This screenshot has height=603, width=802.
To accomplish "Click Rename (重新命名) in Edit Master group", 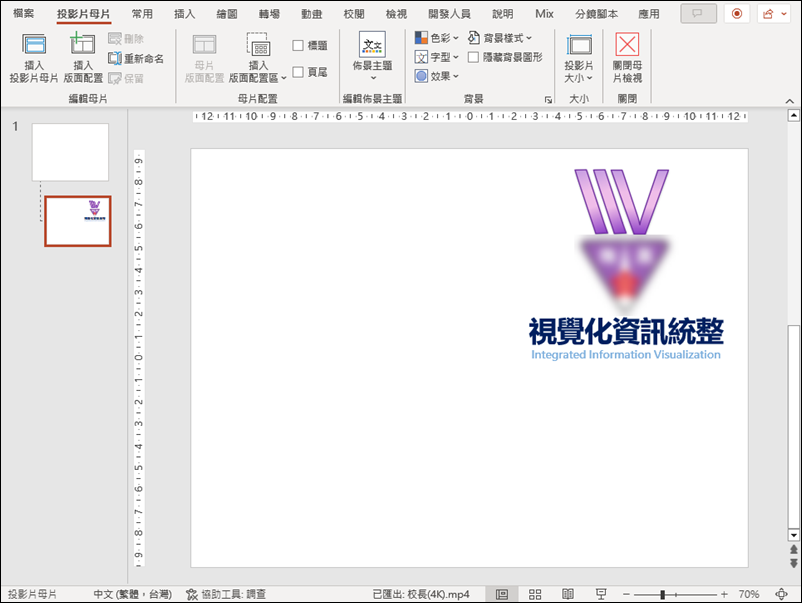I will tap(136, 58).
